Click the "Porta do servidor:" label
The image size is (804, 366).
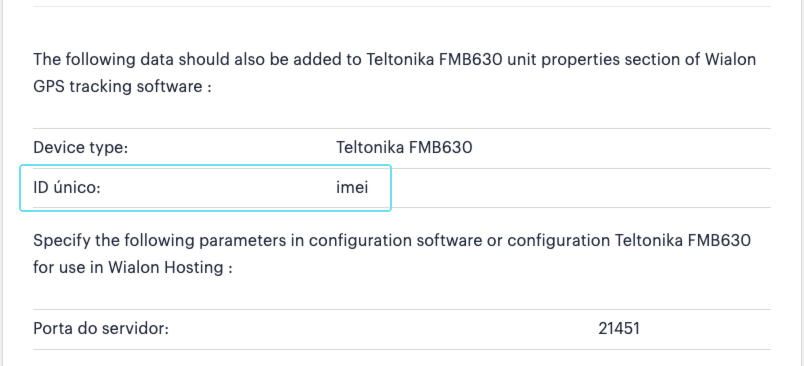[101, 328]
